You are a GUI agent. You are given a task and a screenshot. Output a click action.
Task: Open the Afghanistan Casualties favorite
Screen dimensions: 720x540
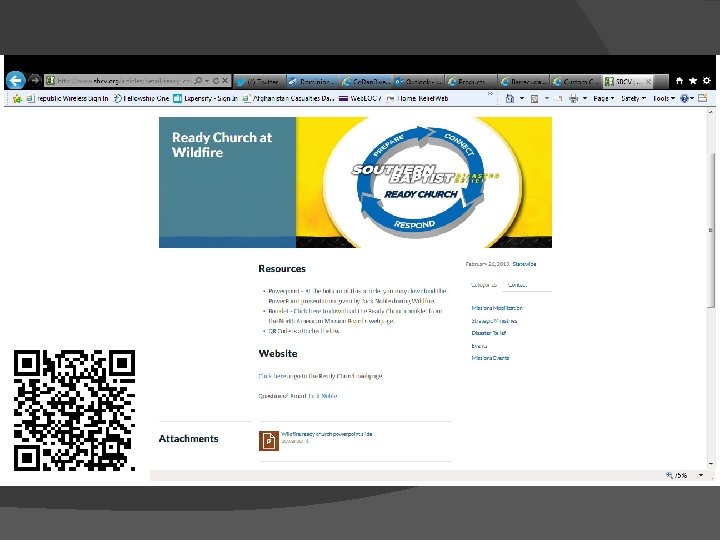click(288, 98)
